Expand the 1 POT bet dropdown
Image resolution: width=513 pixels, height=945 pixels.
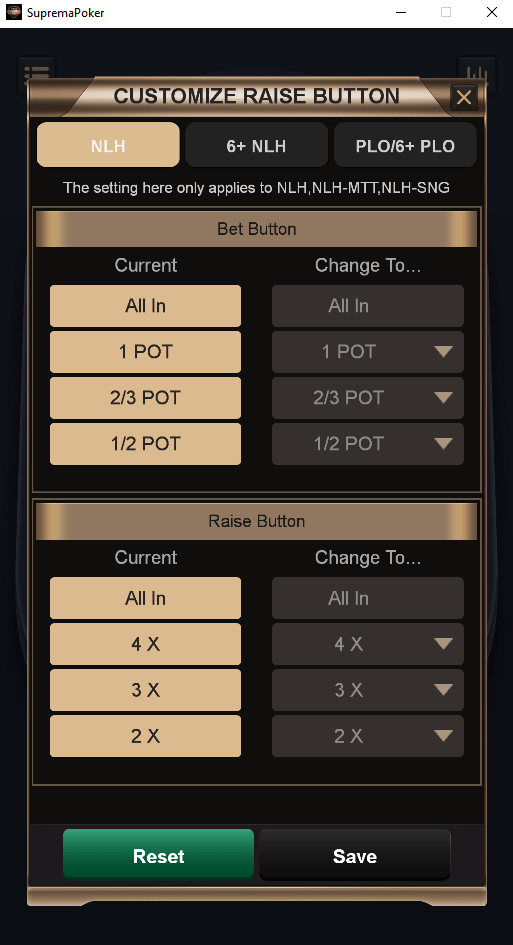(x=368, y=352)
